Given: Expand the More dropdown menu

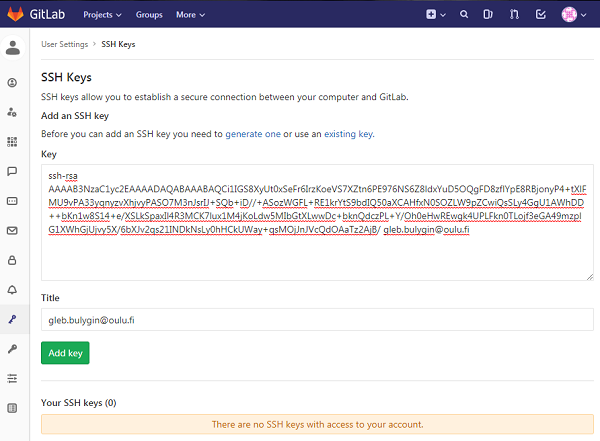Looking at the screenshot, I should (189, 15).
